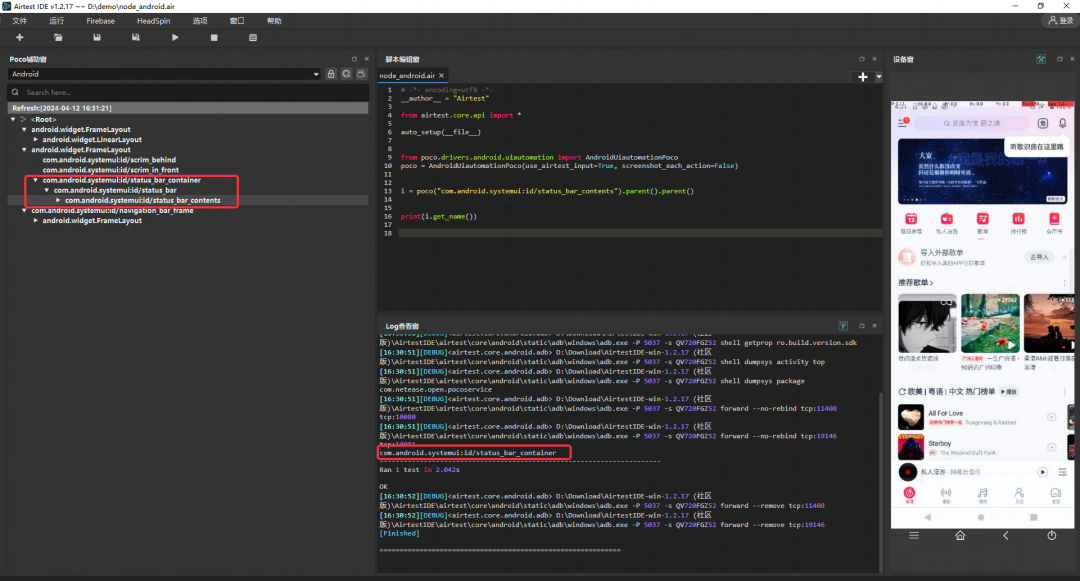1080x581 pixels.
Task: Click the Run script play icon
Action: pos(175,38)
